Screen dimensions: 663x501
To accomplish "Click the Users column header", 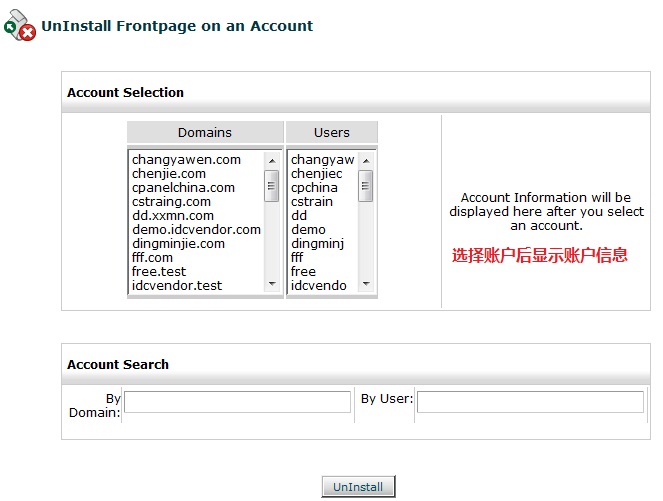I will 332,132.
